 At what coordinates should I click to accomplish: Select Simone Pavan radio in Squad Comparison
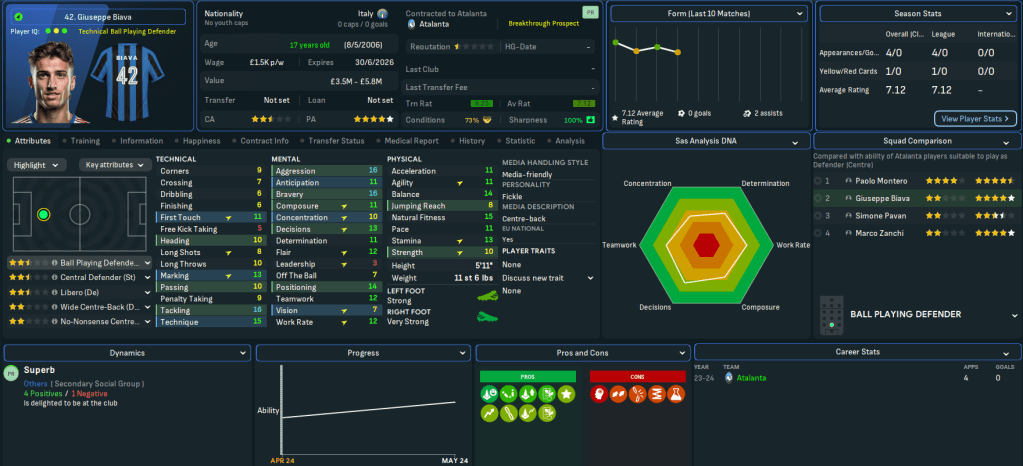(x=818, y=216)
